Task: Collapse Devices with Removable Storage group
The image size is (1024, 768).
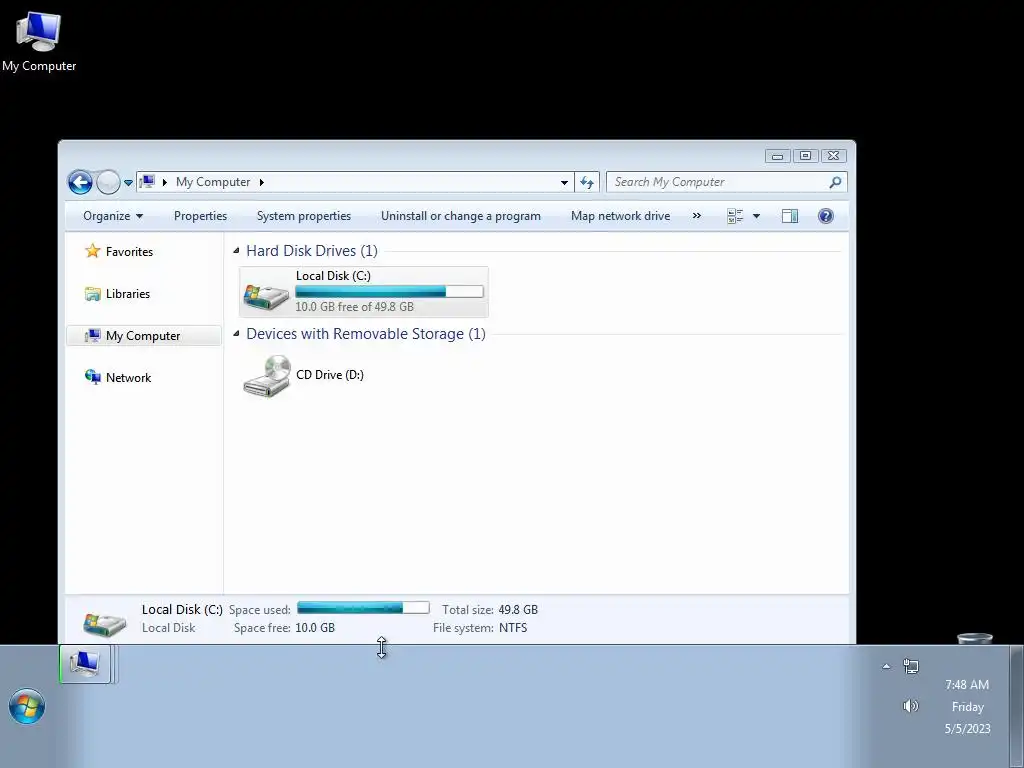Action: click(236, 334)
